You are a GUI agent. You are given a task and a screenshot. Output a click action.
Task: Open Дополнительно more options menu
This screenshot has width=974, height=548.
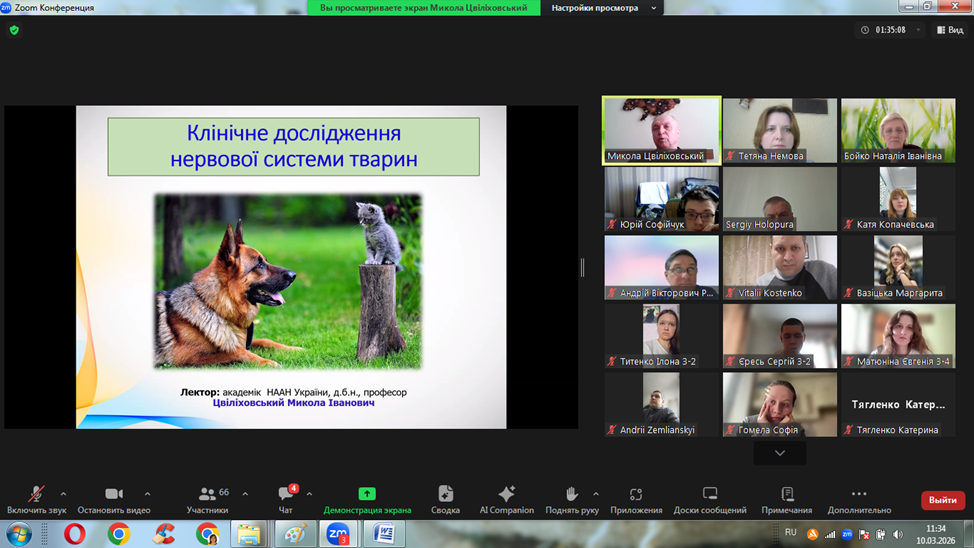[859, 499]
